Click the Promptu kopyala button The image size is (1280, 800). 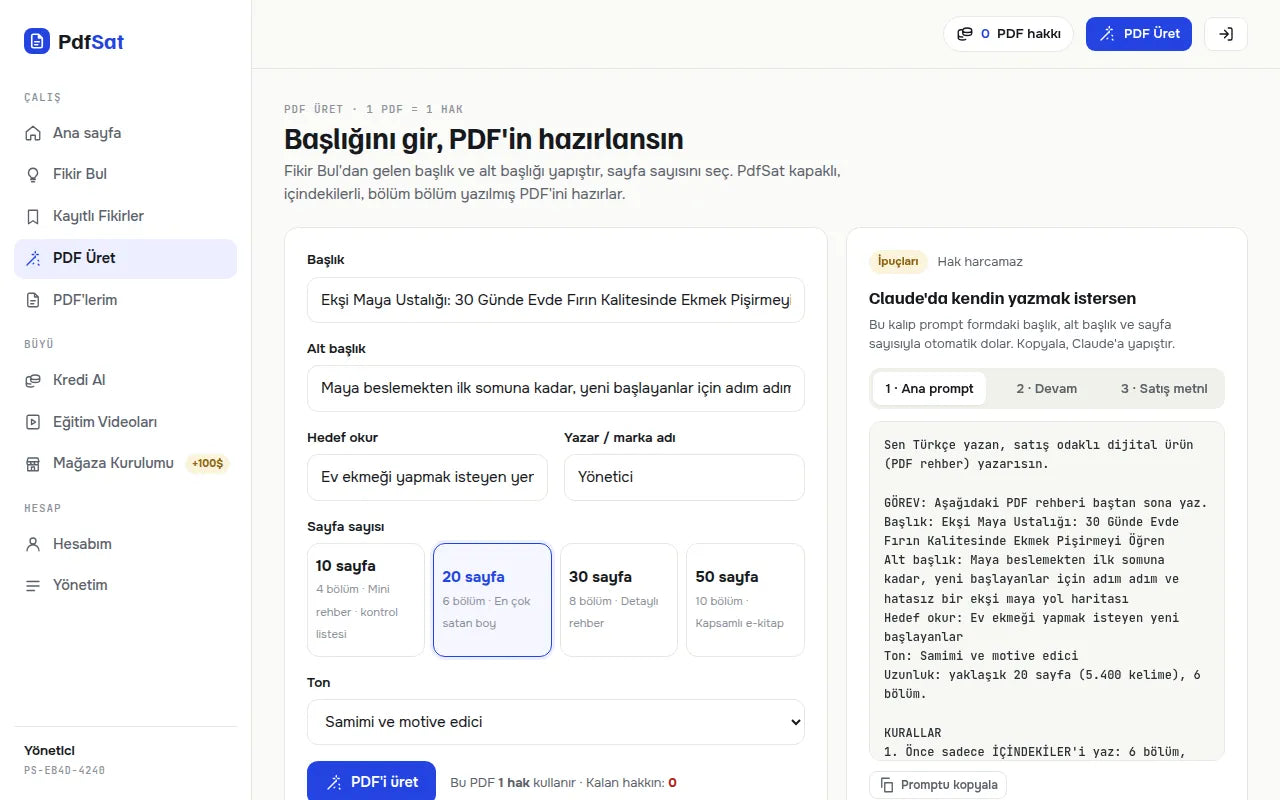click(x=938, y=785)
